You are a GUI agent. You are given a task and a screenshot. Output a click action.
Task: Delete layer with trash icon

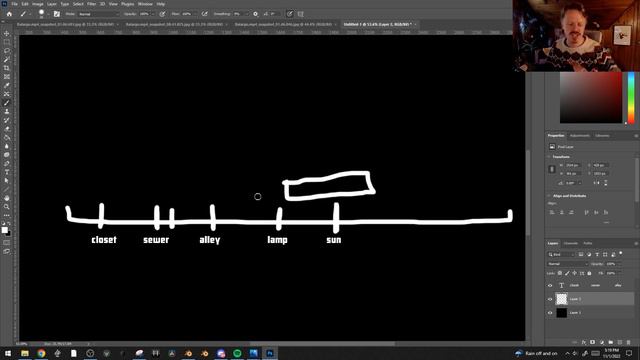click(x=629, y=342)
